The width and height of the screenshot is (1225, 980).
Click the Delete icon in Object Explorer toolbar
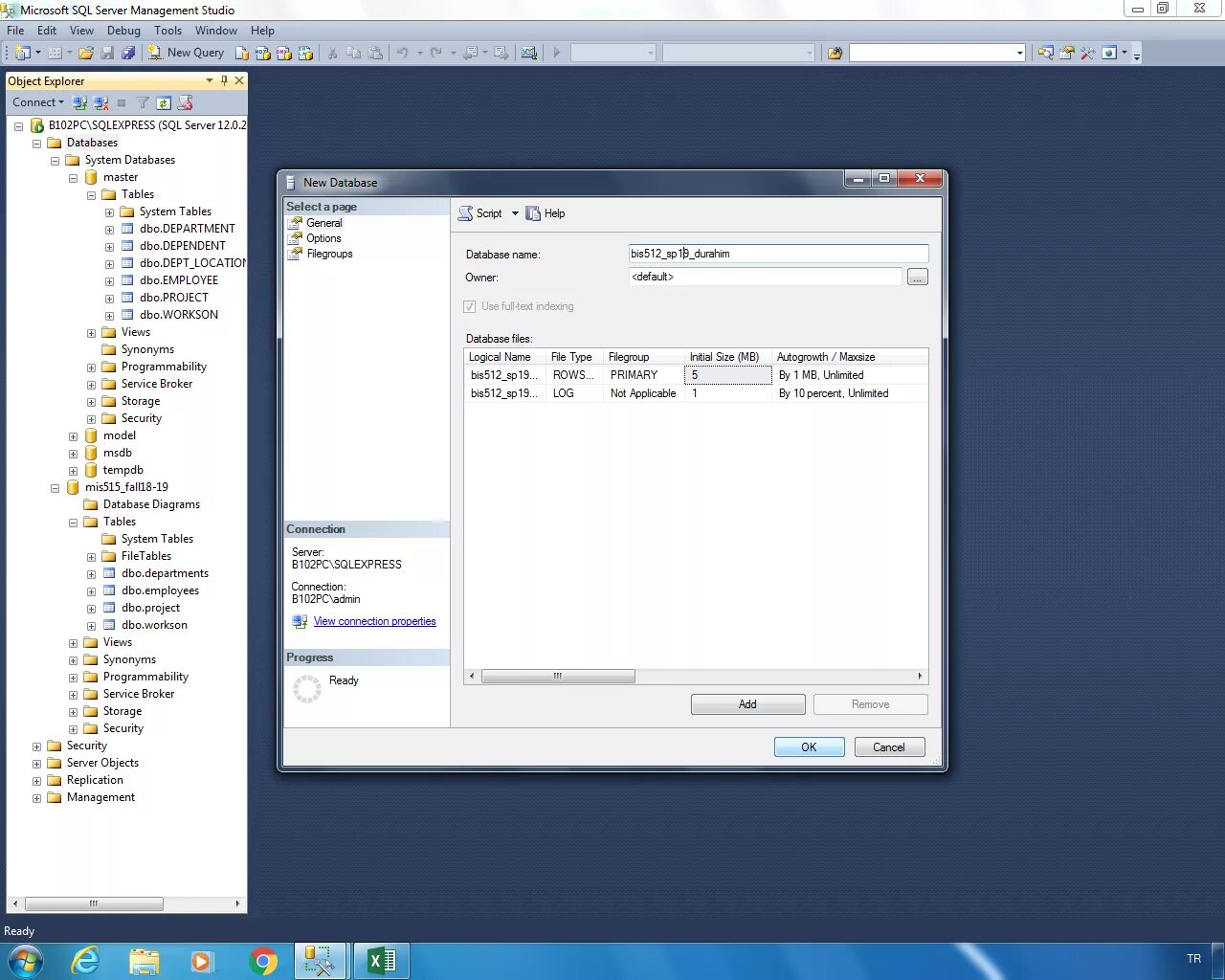tap(185, 102)
